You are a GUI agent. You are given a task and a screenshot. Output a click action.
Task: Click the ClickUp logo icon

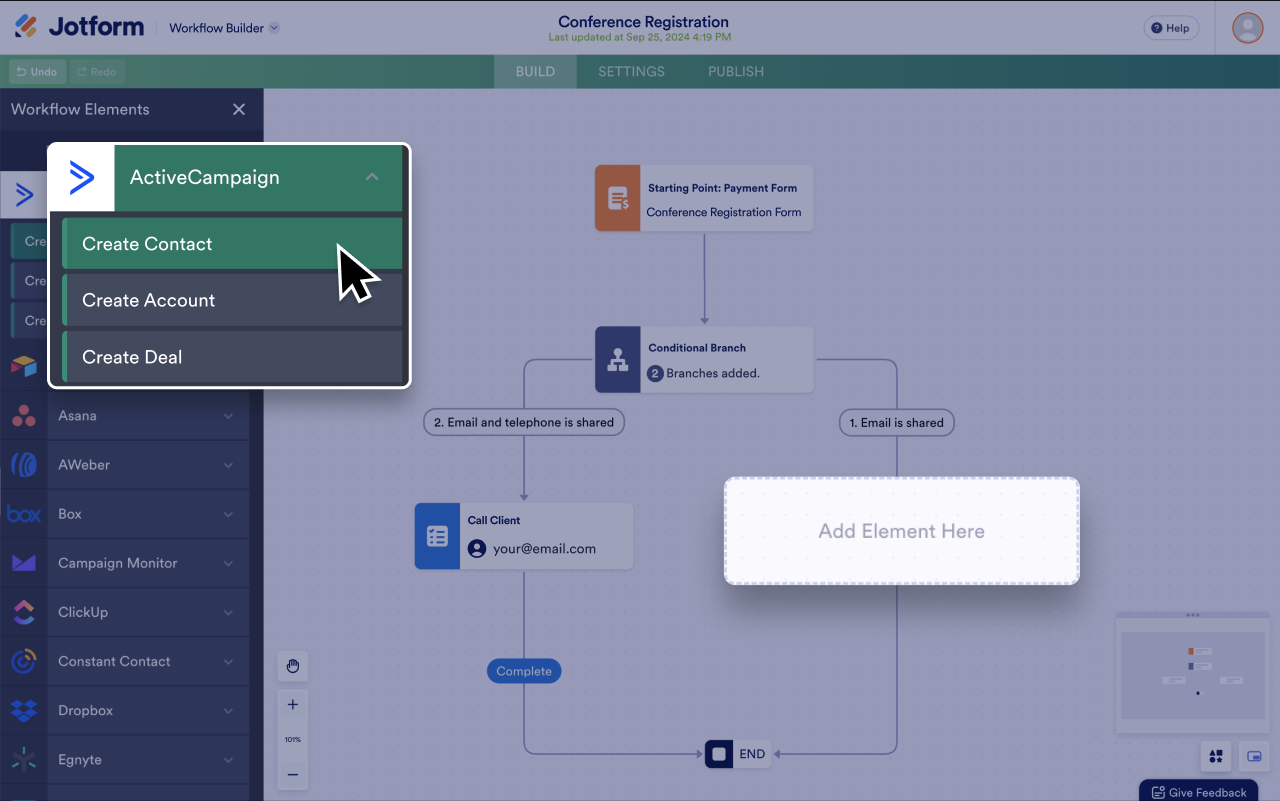point(24,612)
